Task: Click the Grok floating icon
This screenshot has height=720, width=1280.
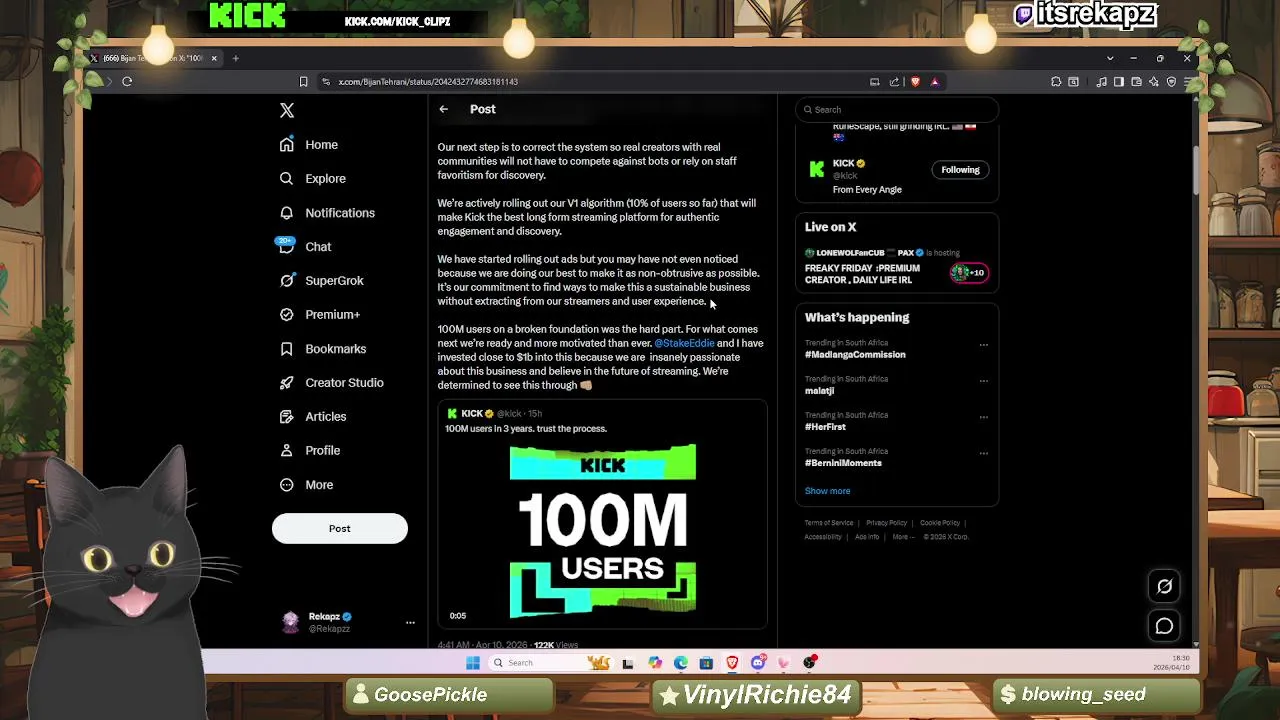Action: 1164,587
